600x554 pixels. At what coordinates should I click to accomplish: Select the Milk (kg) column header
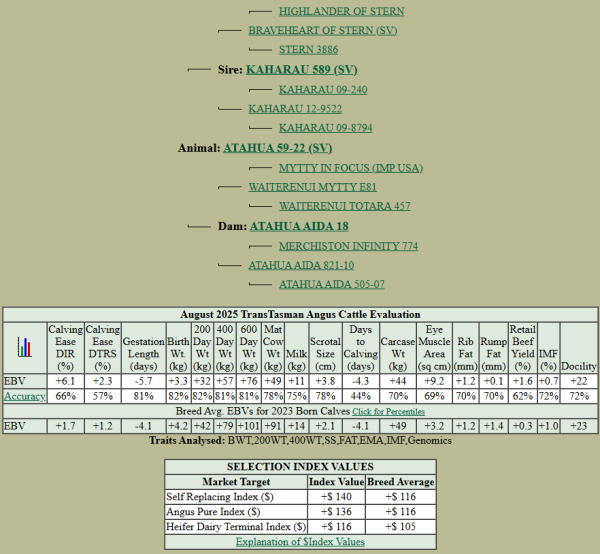pos(297,348)
